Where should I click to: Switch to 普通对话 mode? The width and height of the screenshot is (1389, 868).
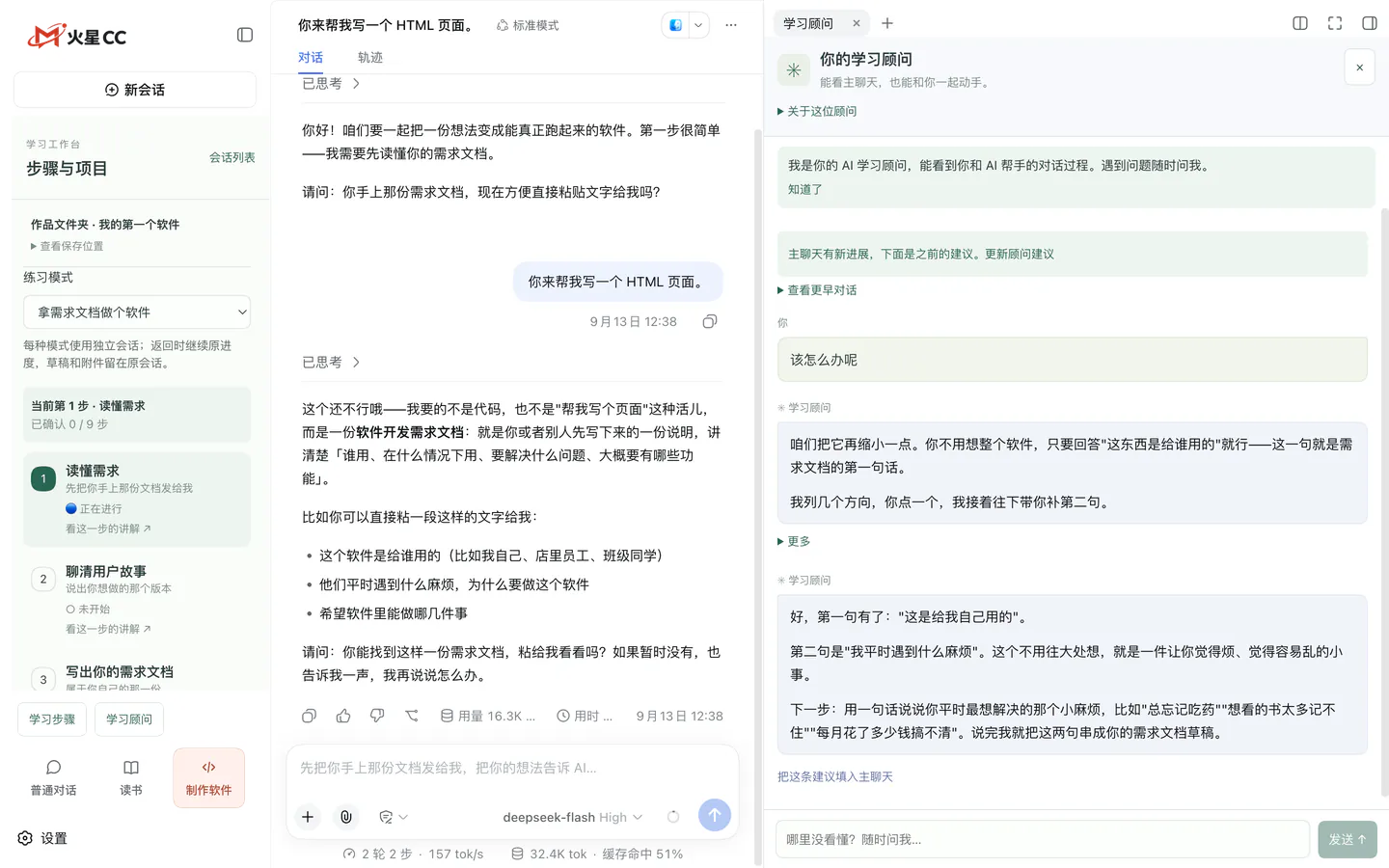point(54,777)
